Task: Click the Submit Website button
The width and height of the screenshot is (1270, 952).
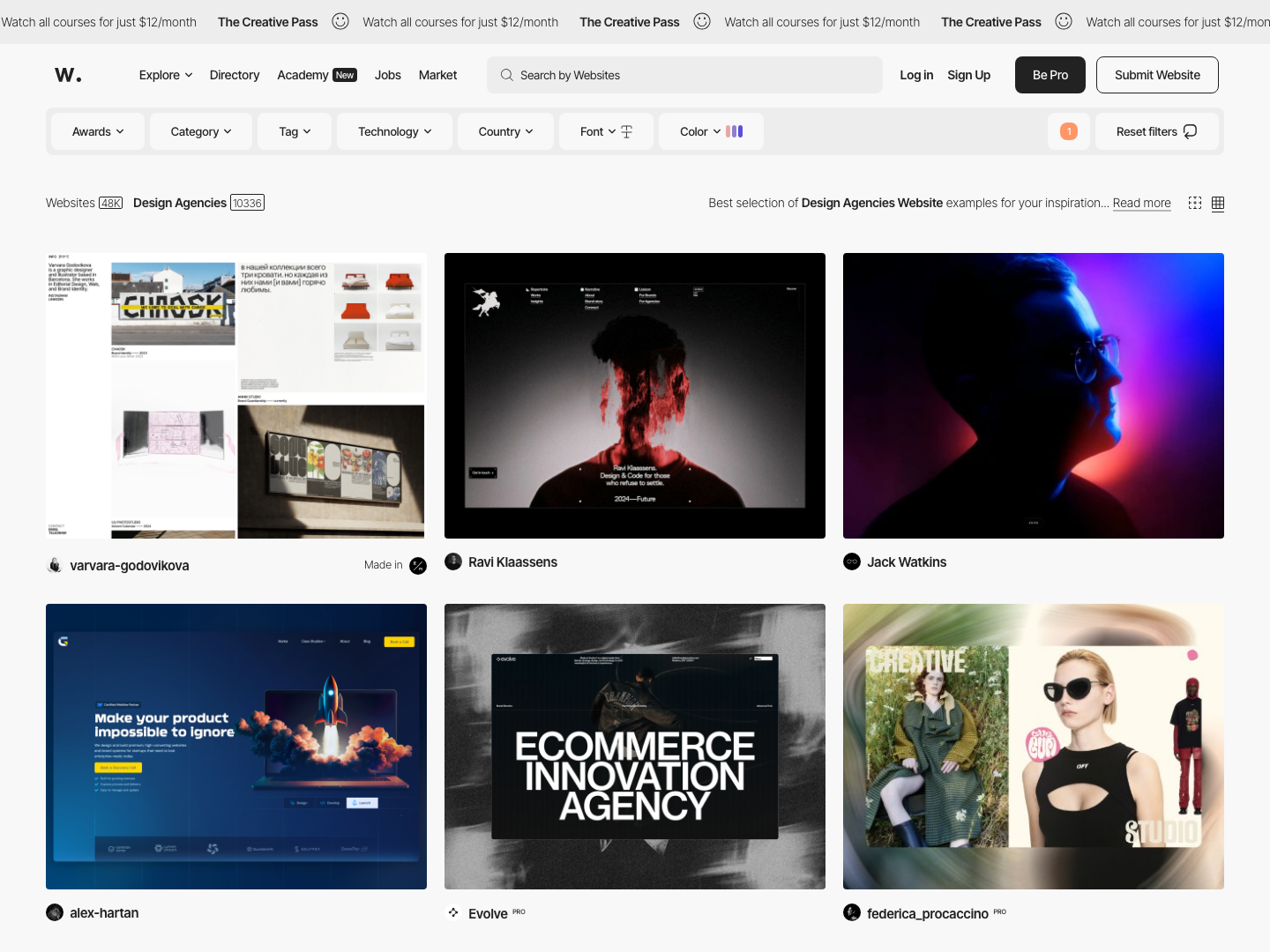Action: pyautogui.click(x=1157, y=75)
